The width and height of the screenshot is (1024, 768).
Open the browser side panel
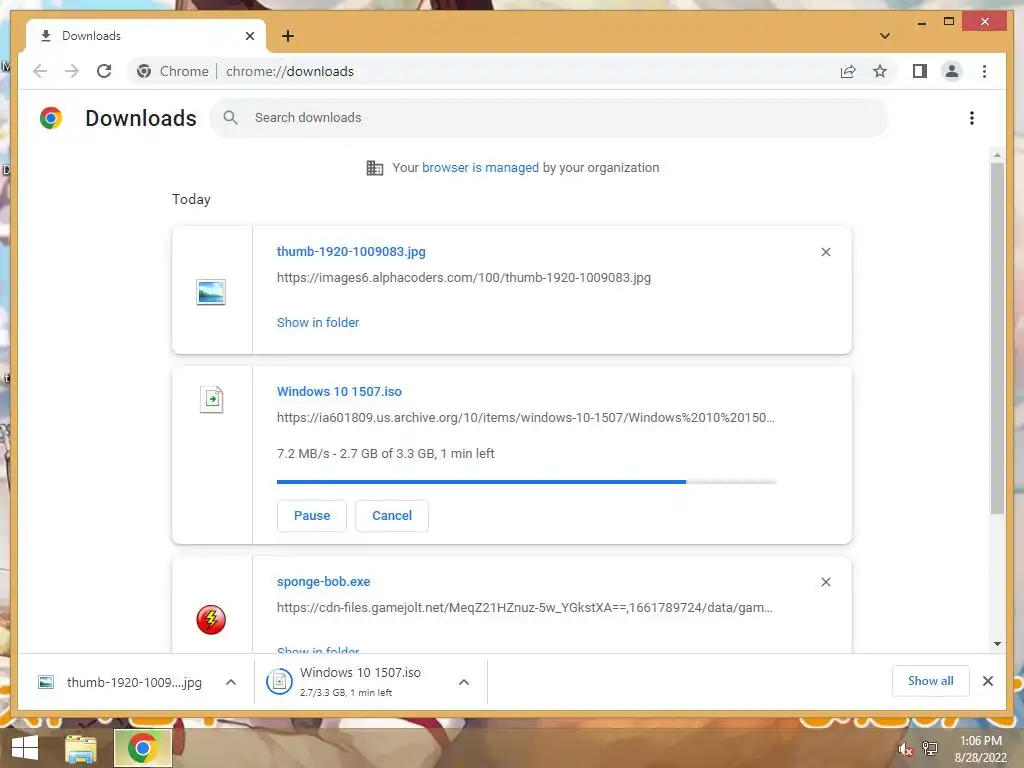(920, 71)
